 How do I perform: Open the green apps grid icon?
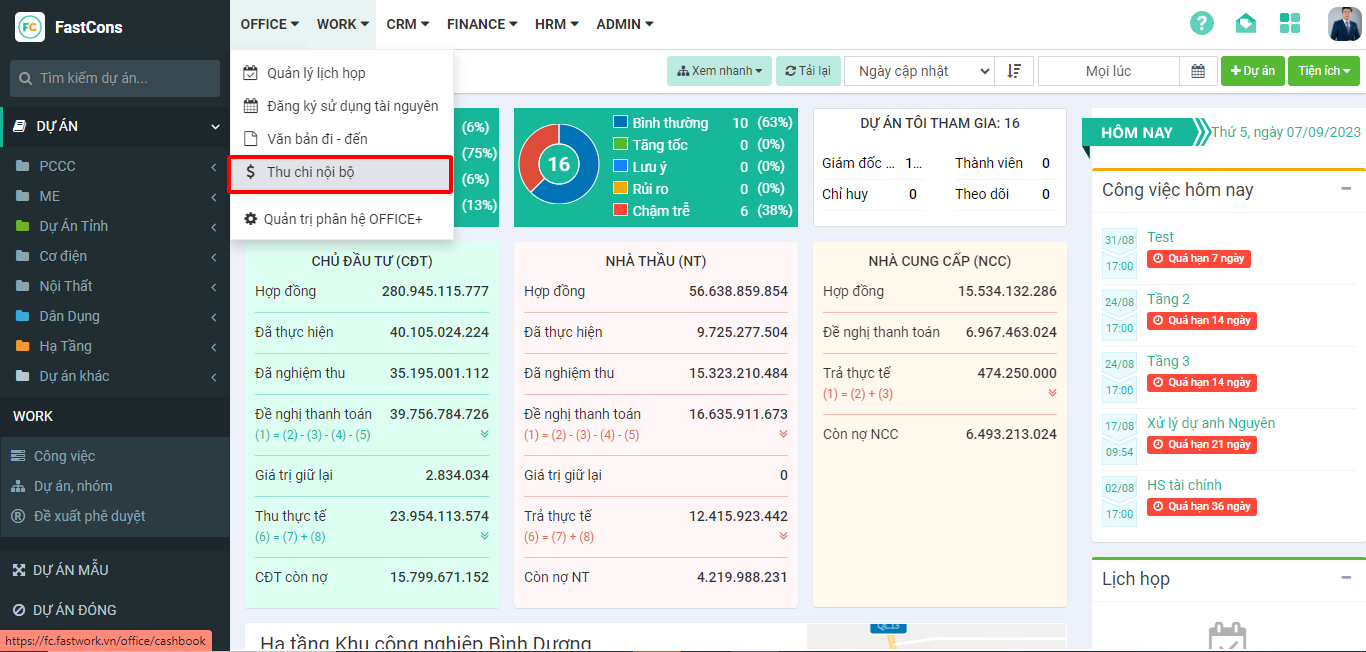[1290, 24]
